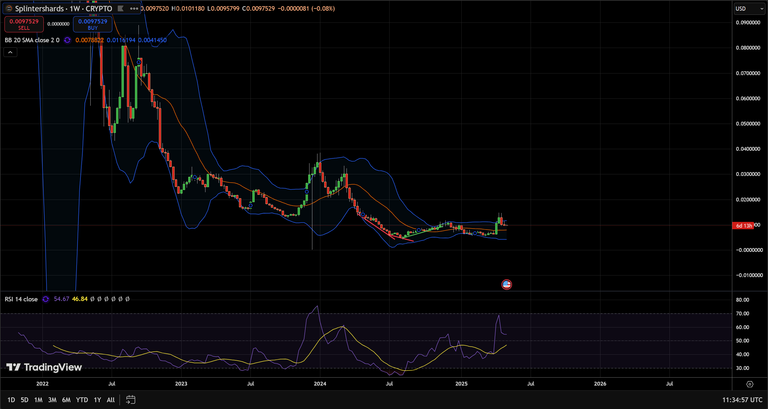This screenshot has width=768, height=409.
Task: Click the Splintershards · 1W · CRYPTO title
Action: [x=63, y=9]
